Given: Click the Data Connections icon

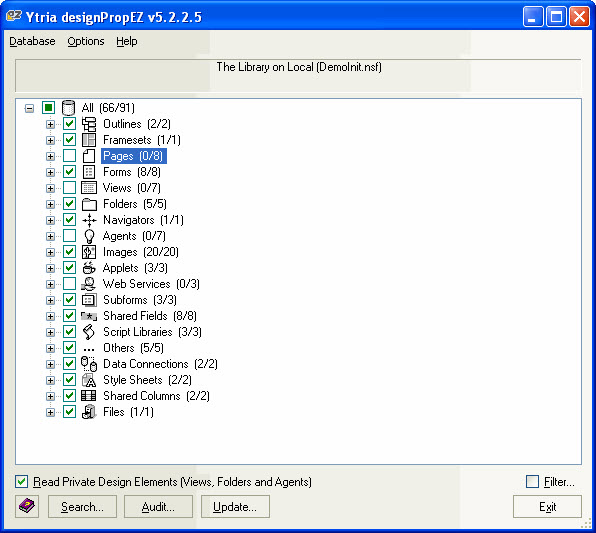Looking at the screenshot, I should pos(89,364).
